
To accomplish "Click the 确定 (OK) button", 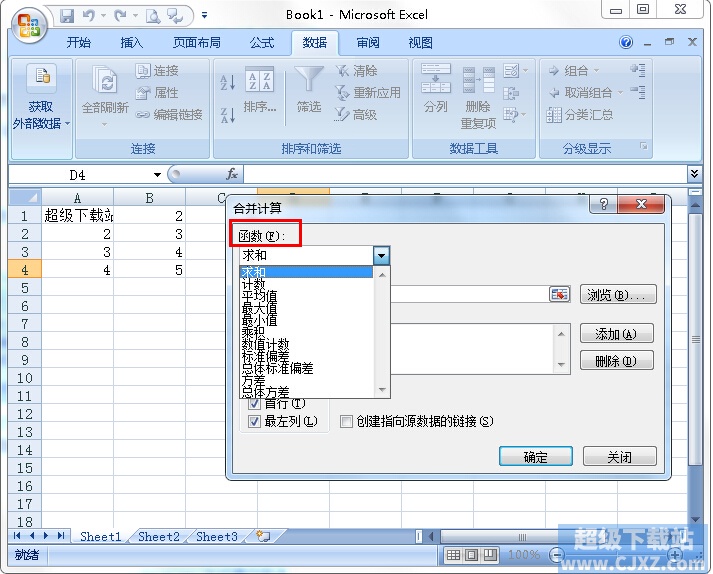I will point(535,457).
